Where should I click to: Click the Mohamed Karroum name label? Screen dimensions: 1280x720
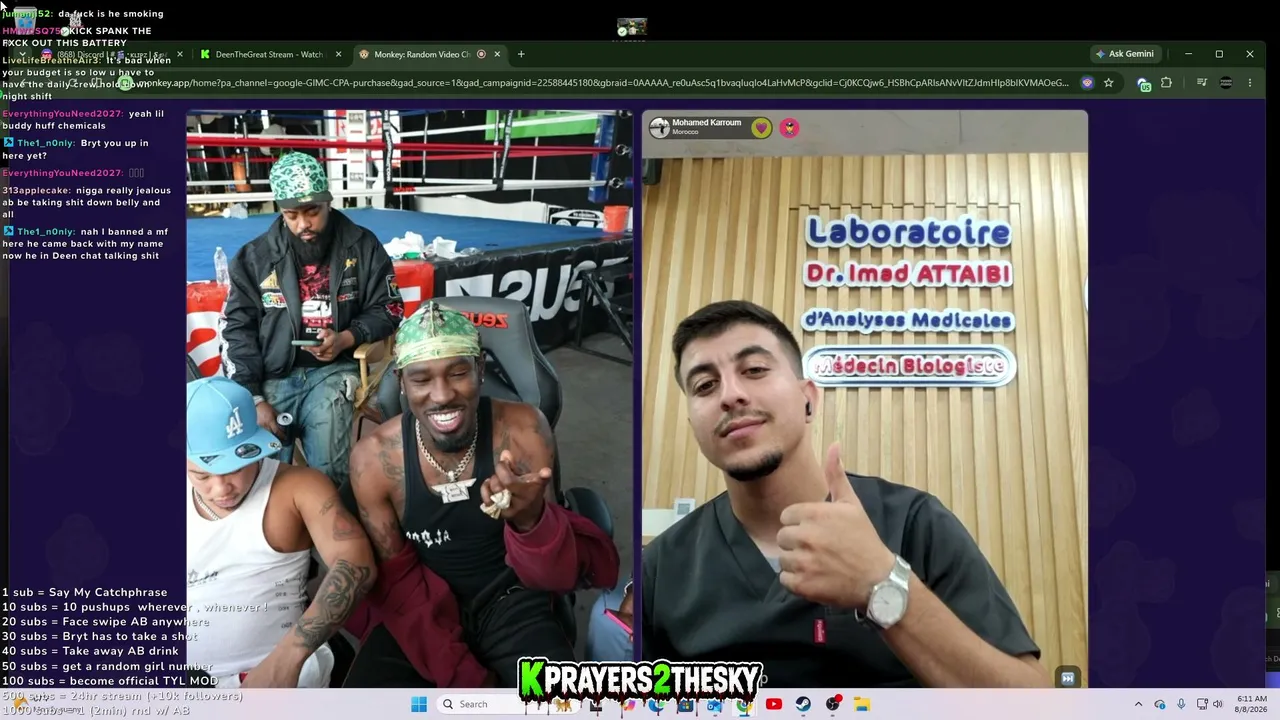tap(707, 123)
